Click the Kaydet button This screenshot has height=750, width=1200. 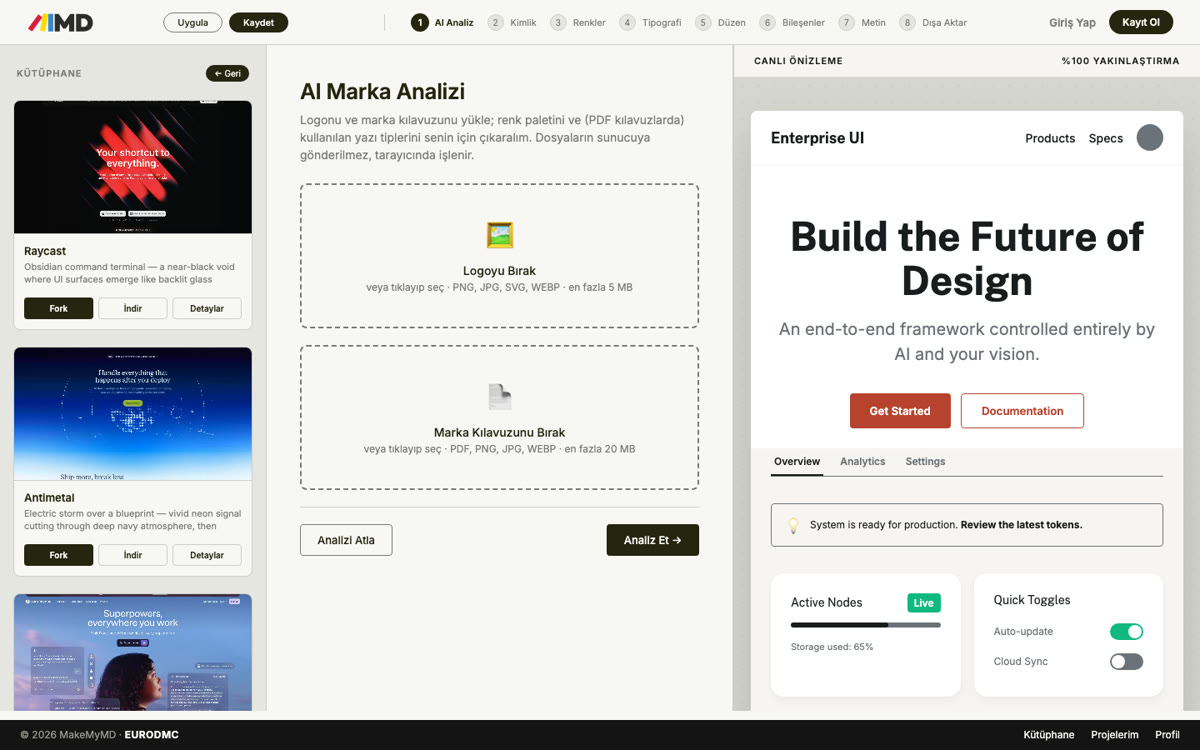259,22
